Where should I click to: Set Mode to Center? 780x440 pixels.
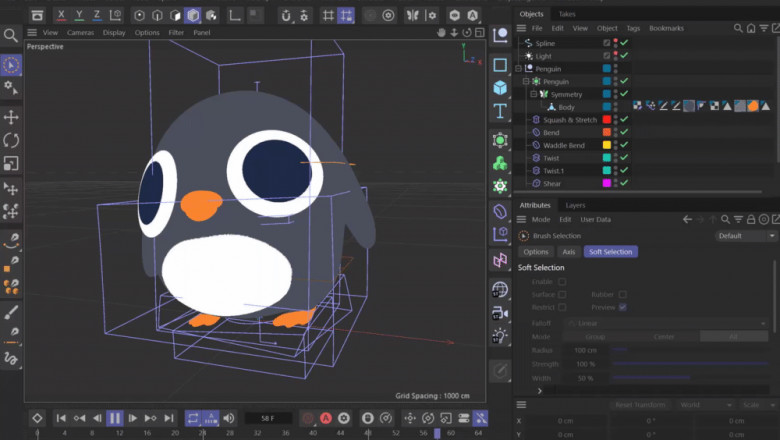tap(664, 337)
